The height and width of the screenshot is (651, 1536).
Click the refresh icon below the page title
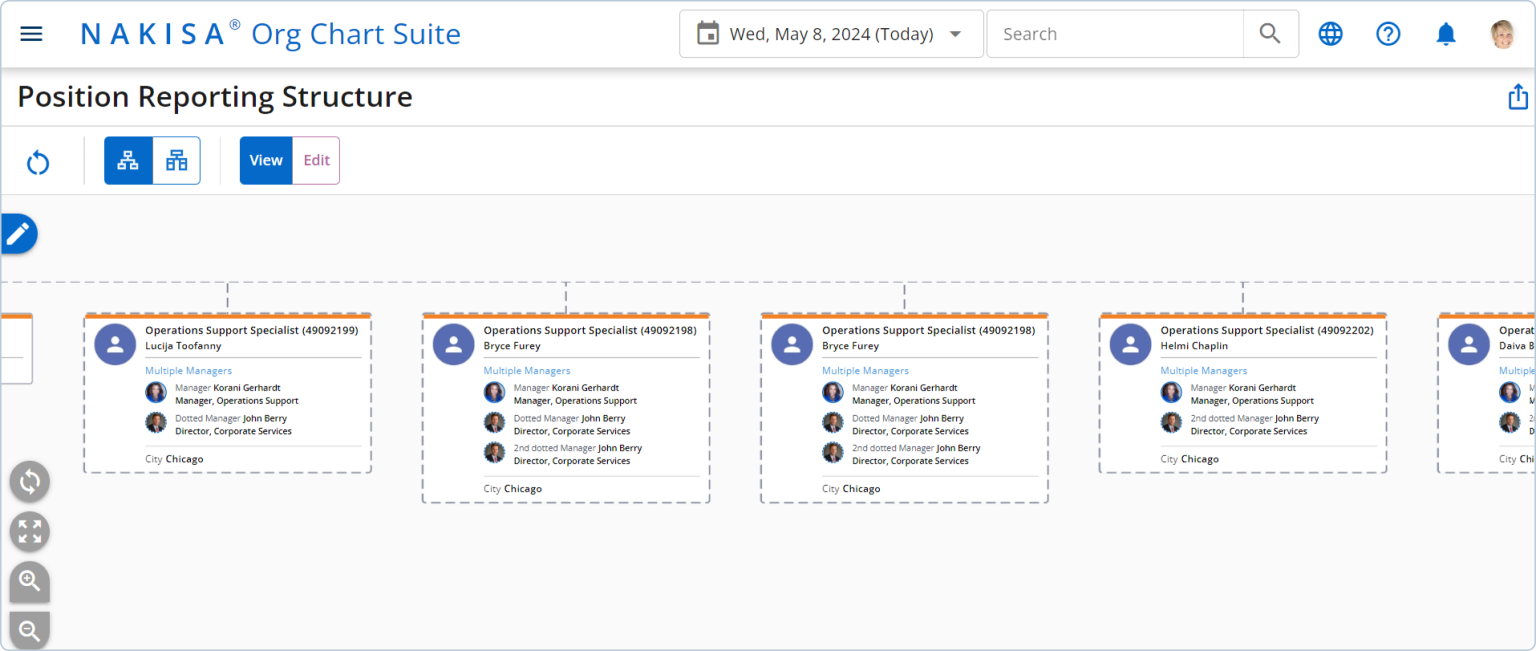pyautogui.click(x=37, y=161)
